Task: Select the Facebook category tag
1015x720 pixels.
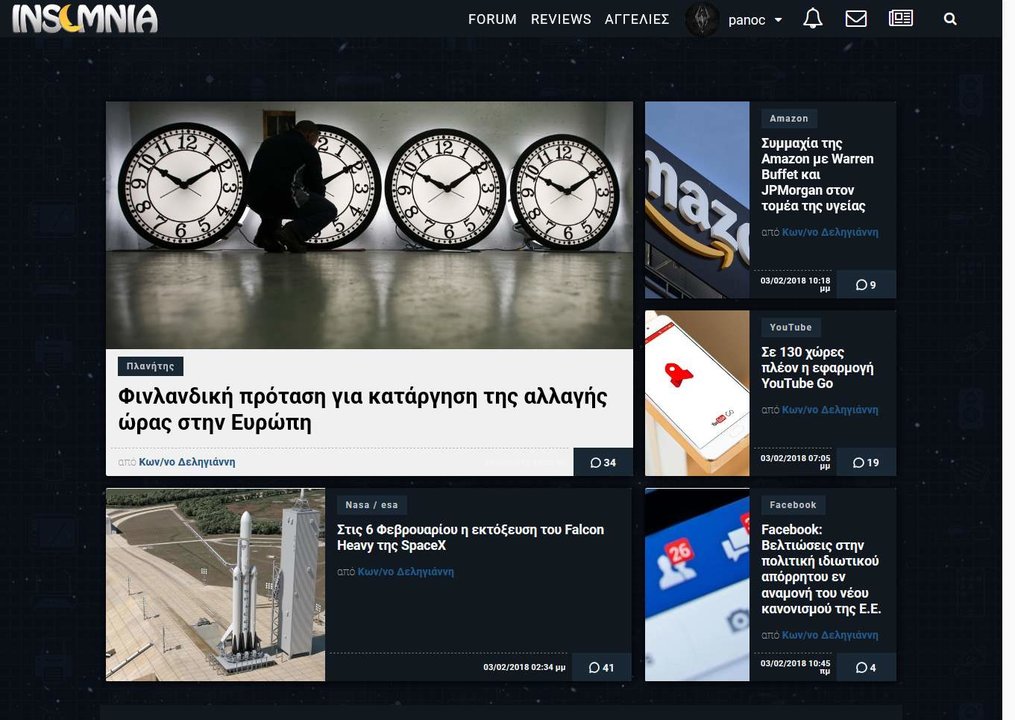Action: pos(793,504)
